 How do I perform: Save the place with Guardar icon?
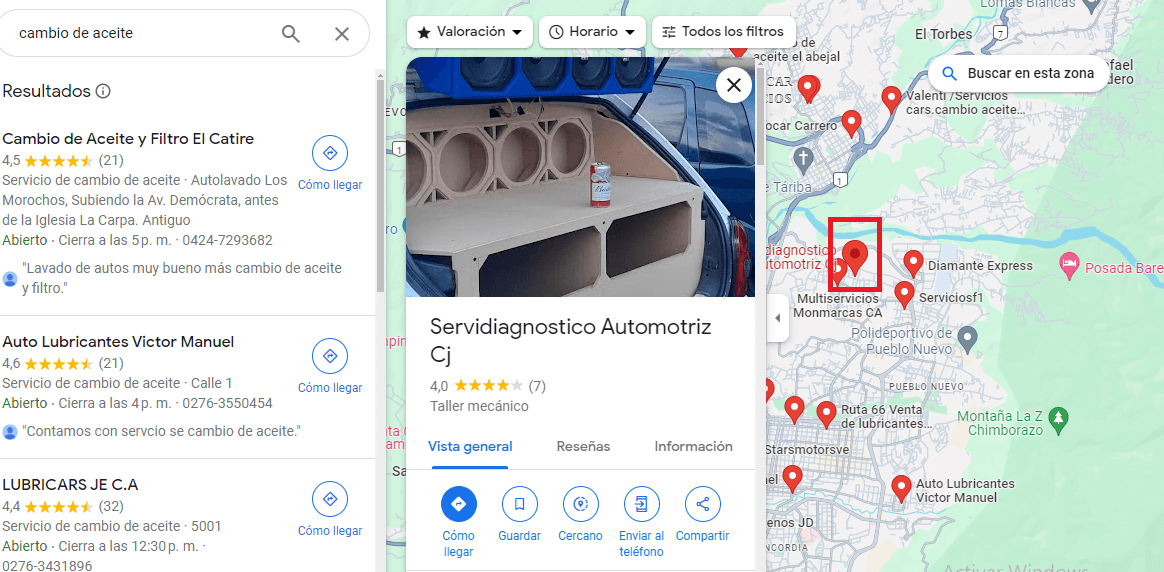click(x=520, y=504)
